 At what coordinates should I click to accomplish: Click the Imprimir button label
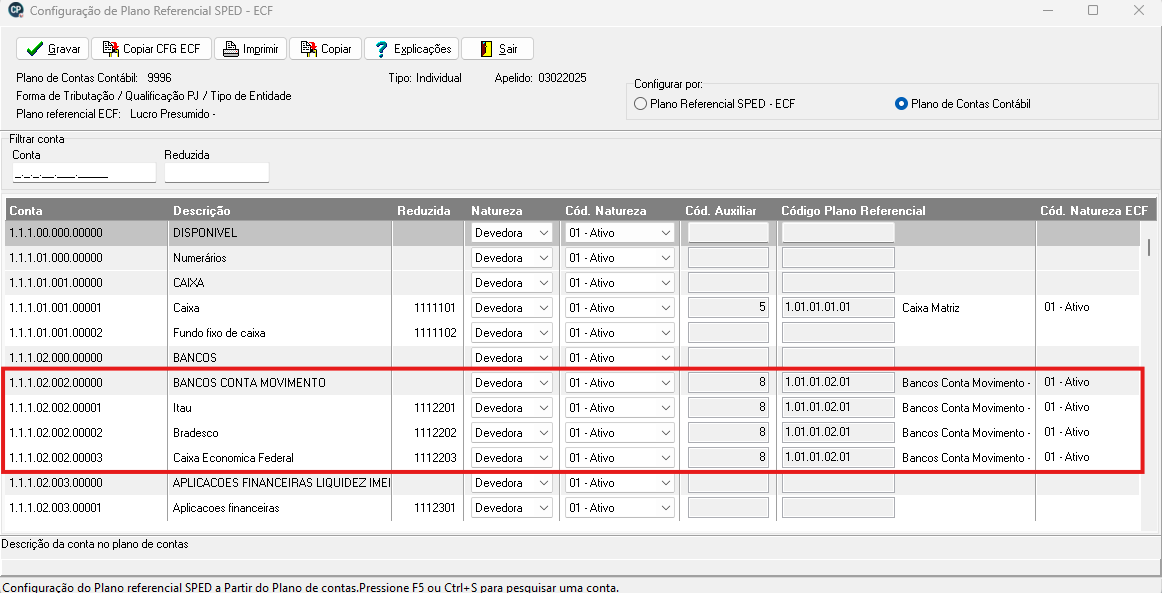[260, 49]
